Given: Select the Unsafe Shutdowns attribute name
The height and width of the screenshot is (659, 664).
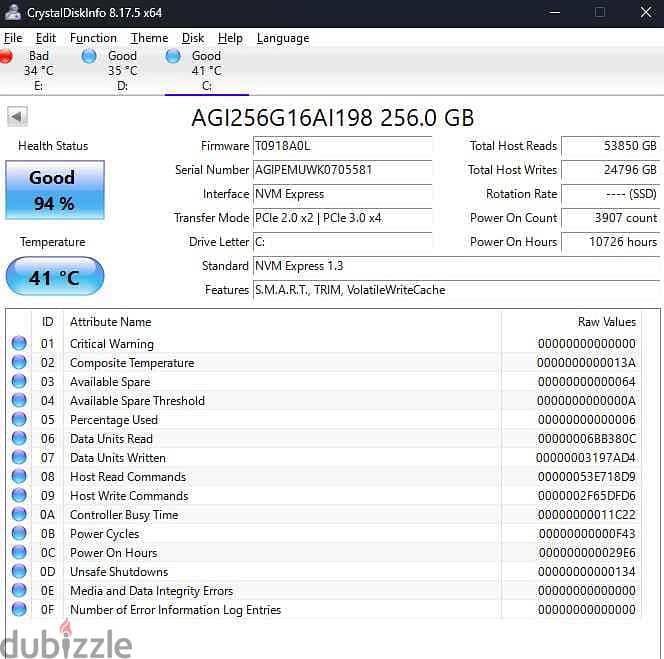Looking at the screenshot, I should [119, 572].
